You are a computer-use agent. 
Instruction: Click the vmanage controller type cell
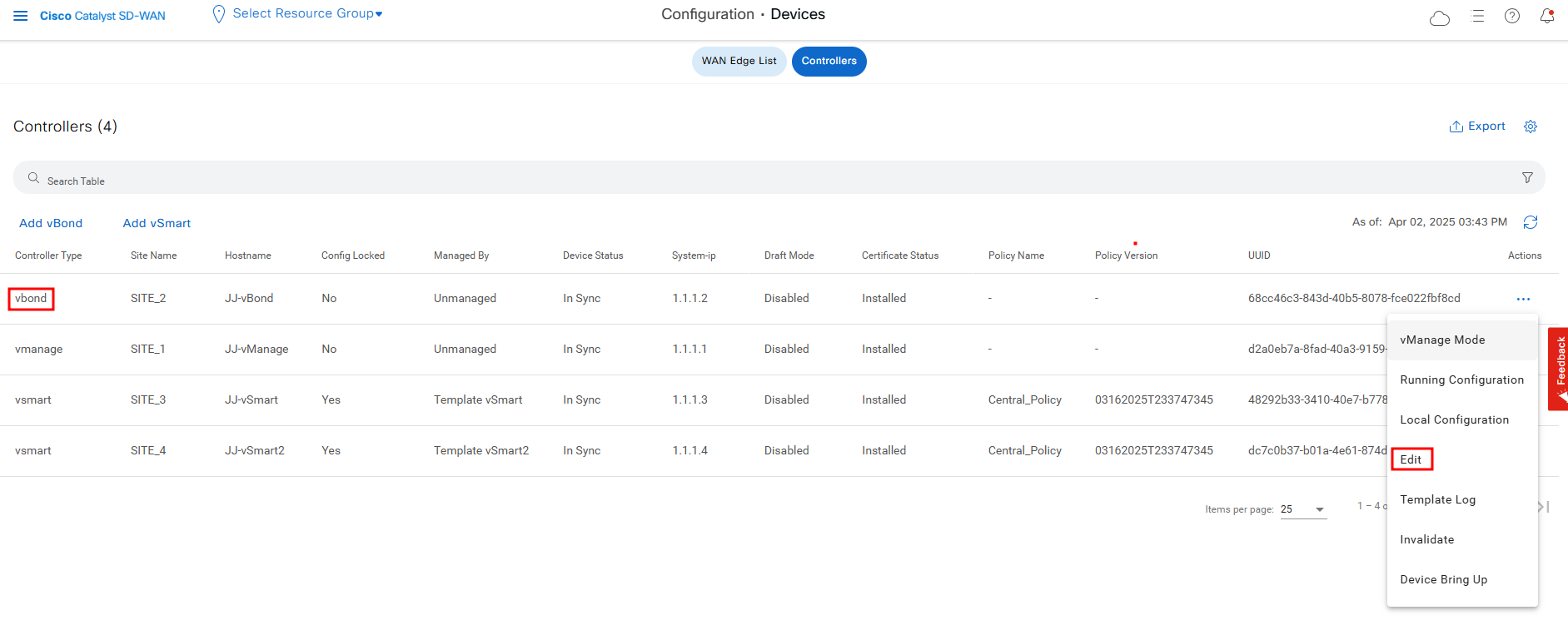39,349
